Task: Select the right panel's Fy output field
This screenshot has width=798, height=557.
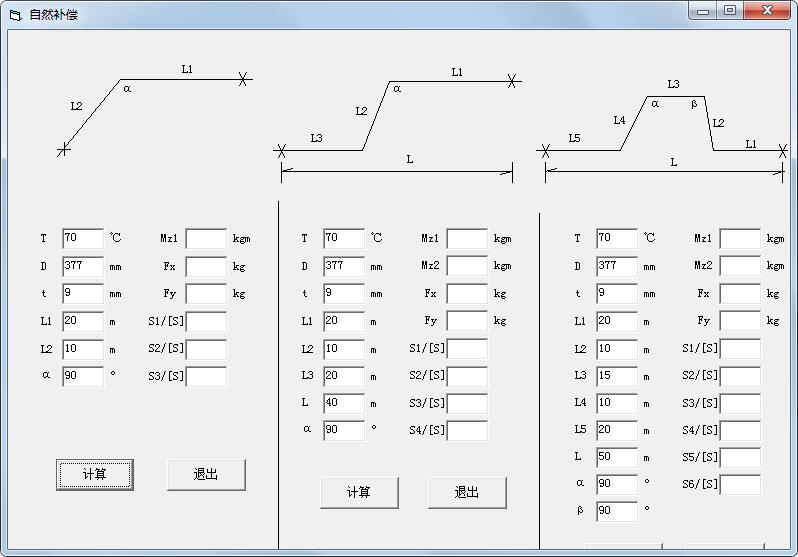Action: (x=740, y=321)
